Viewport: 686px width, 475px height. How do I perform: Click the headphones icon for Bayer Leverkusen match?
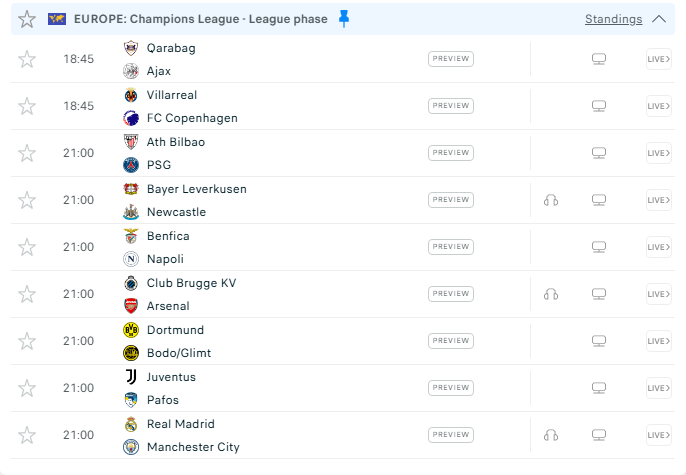550,200
